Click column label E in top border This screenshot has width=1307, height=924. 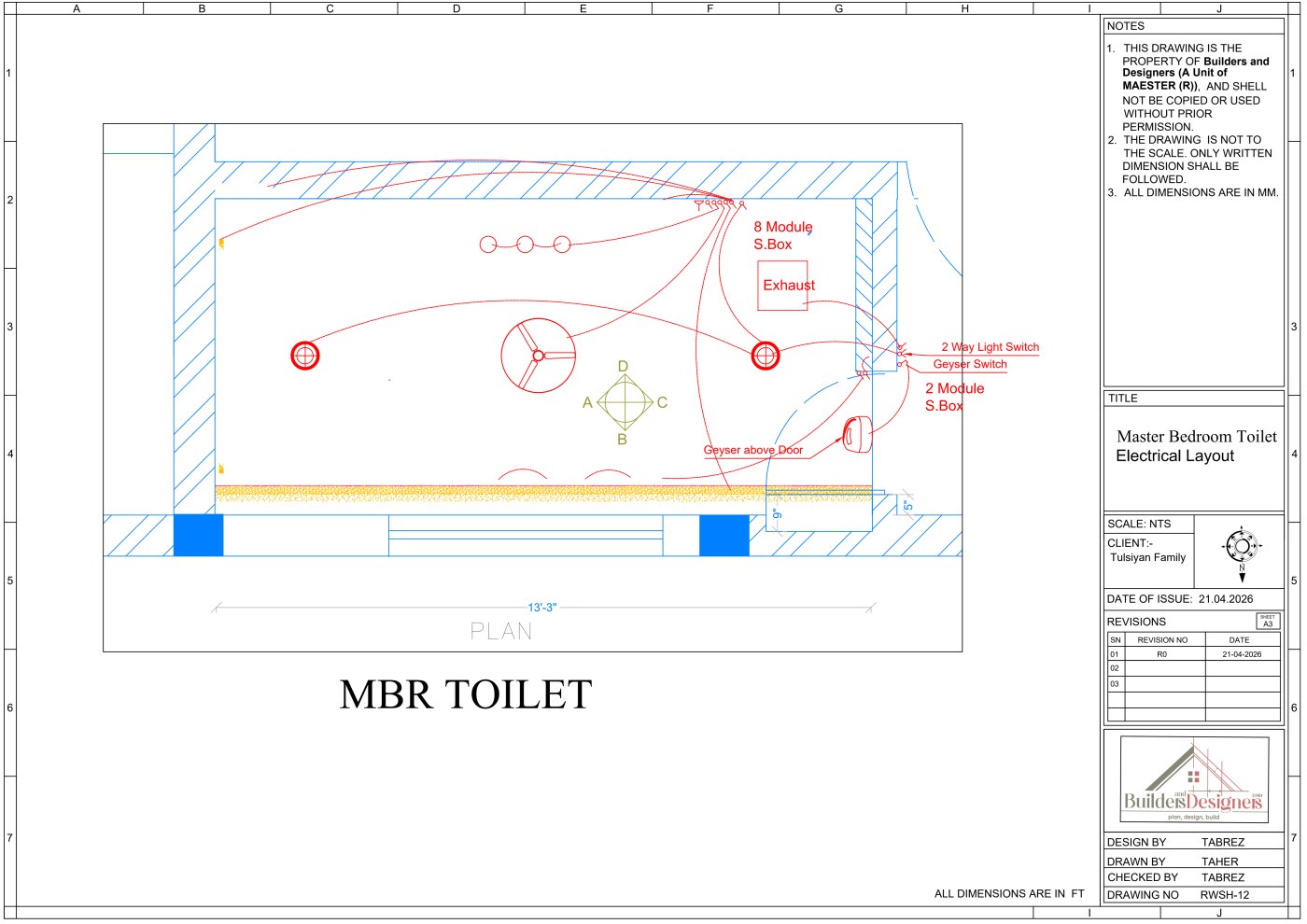[x=583, y=8]
